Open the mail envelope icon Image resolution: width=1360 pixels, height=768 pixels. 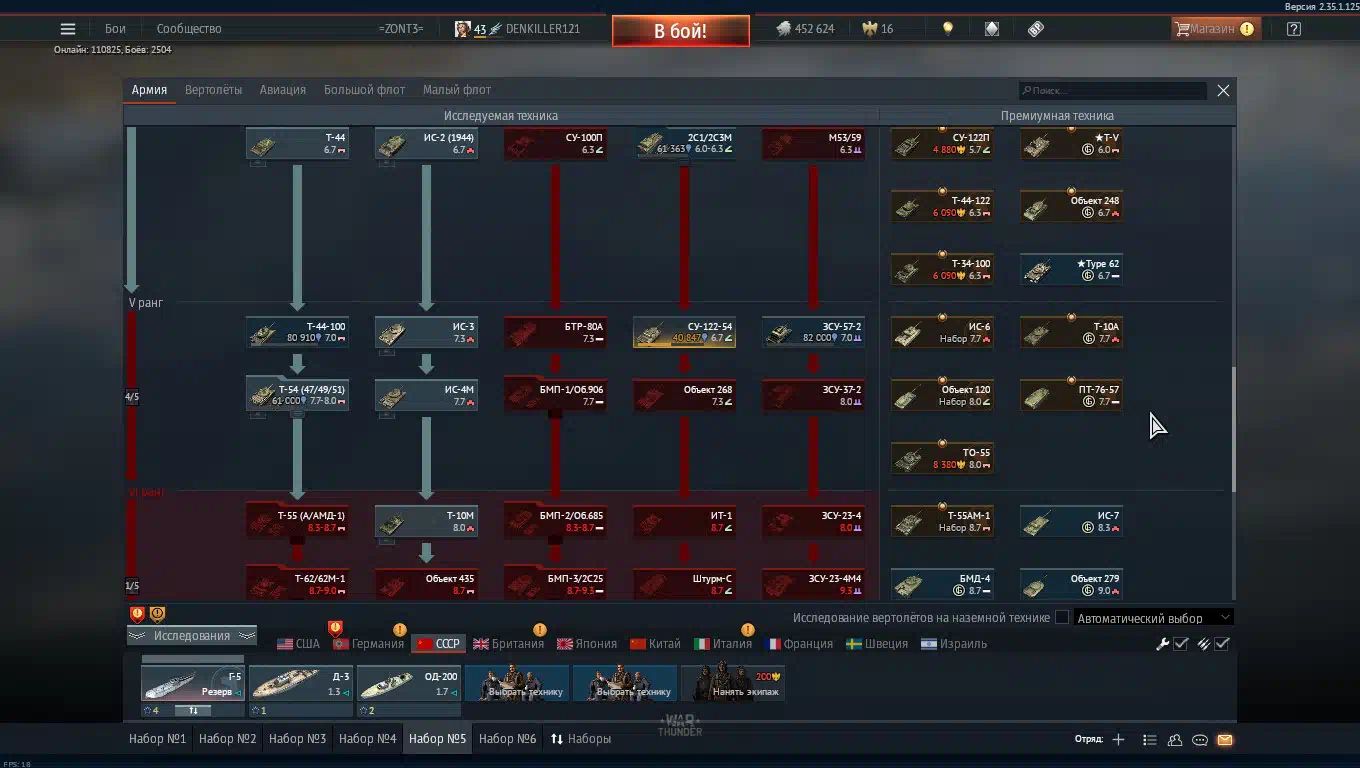[x=1225, y=740]
